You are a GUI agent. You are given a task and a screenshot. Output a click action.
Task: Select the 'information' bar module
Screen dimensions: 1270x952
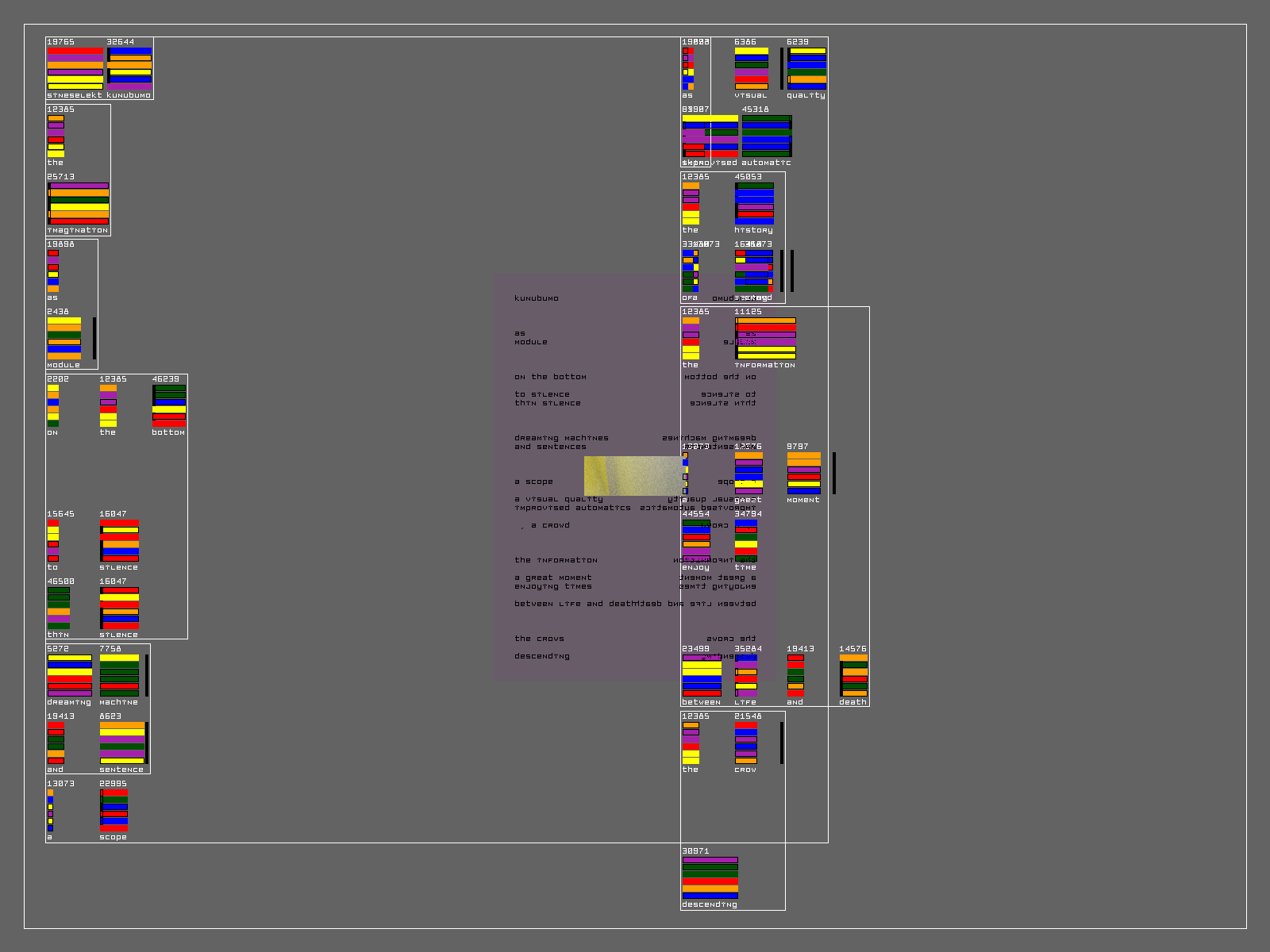[766, 338]
